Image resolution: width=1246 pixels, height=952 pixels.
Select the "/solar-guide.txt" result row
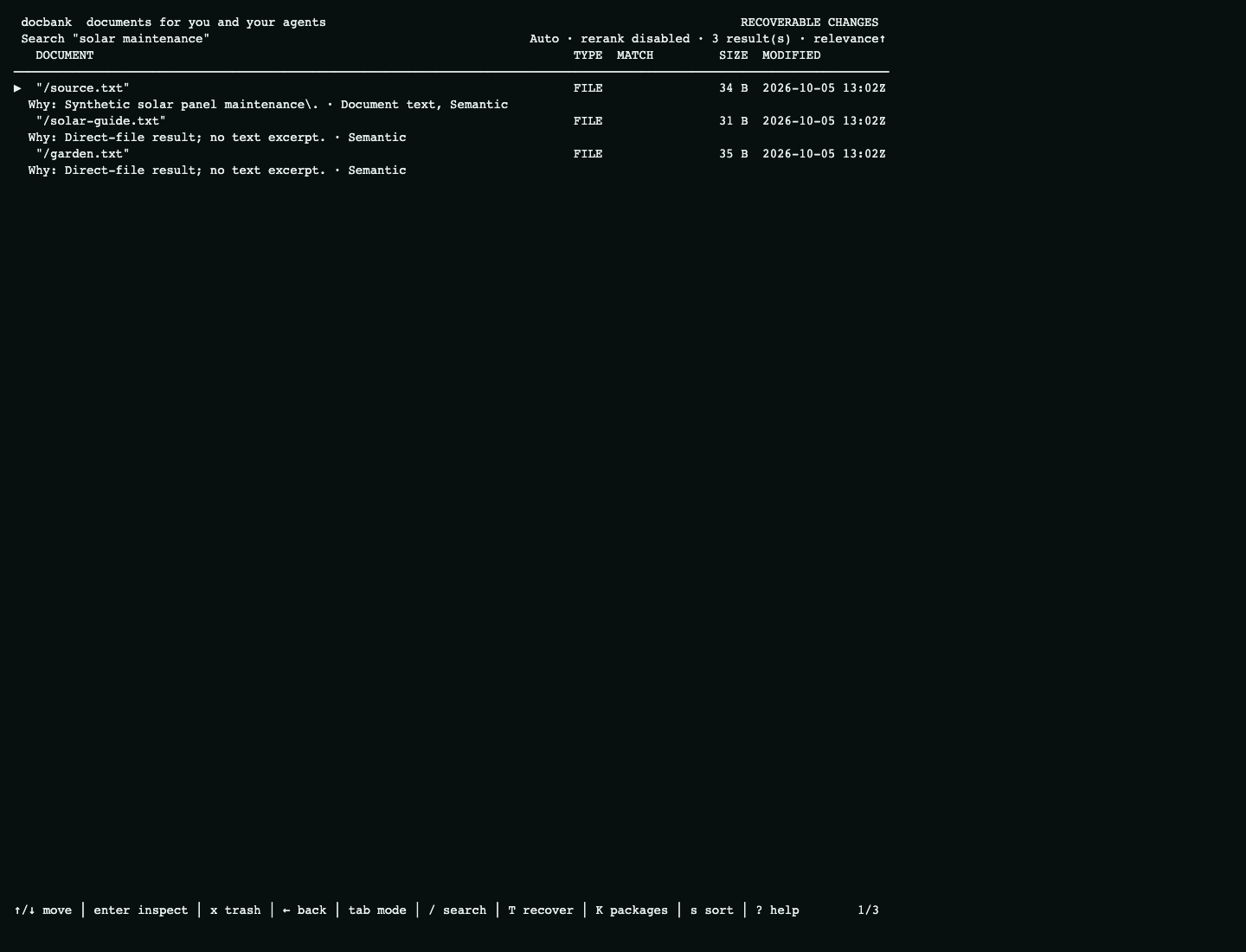point(450,121)
